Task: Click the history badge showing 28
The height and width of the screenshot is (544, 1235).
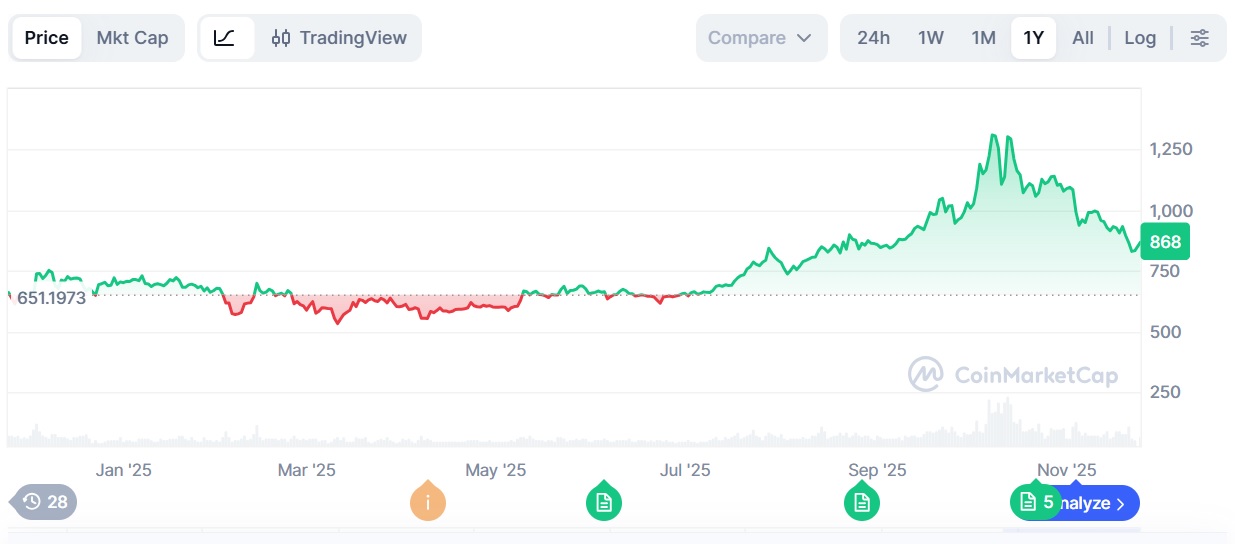Action: [45, 502]
